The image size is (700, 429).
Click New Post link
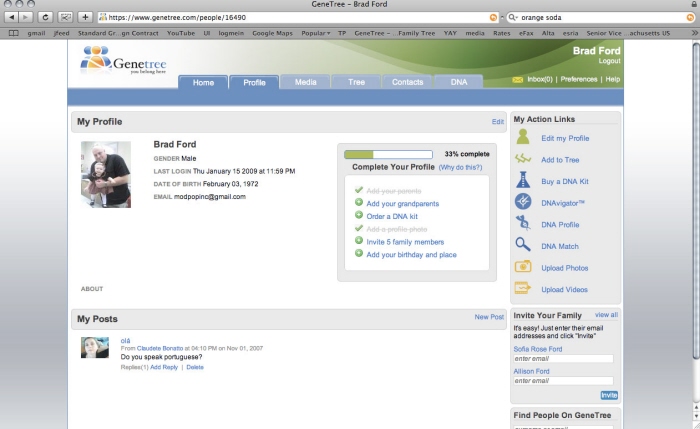point(489,317)
